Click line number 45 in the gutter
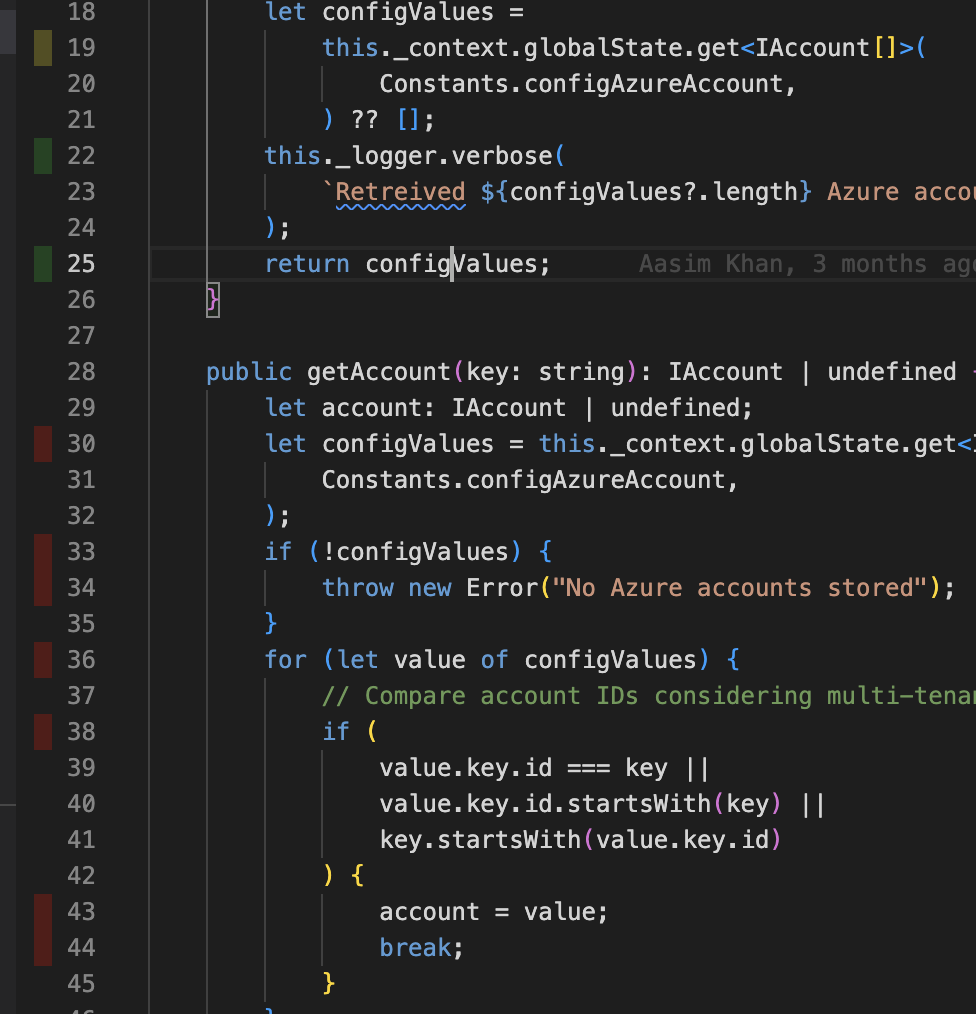976x1014 pixels. coord(81,984)
